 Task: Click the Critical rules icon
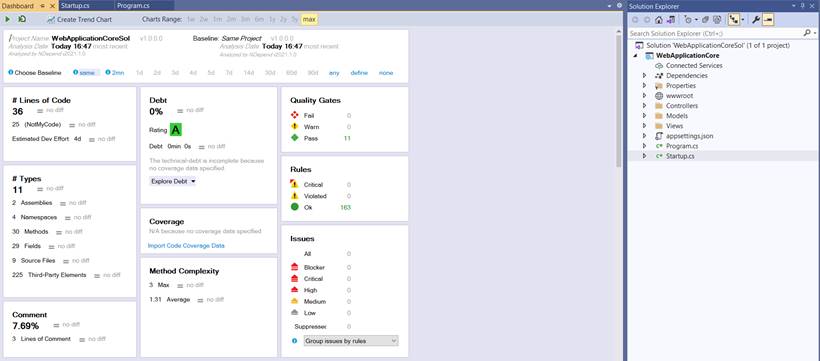294,184
